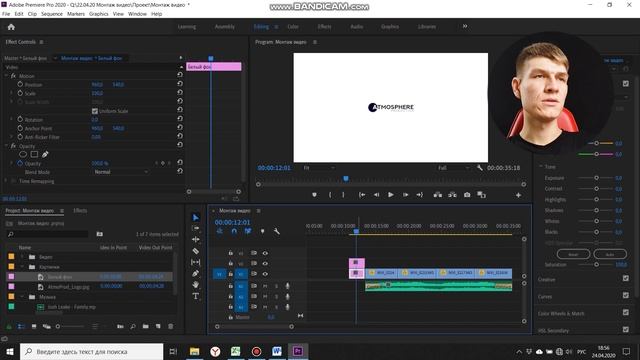
Task: Click Play button in Program monitor
Action: tap(391, 195)
